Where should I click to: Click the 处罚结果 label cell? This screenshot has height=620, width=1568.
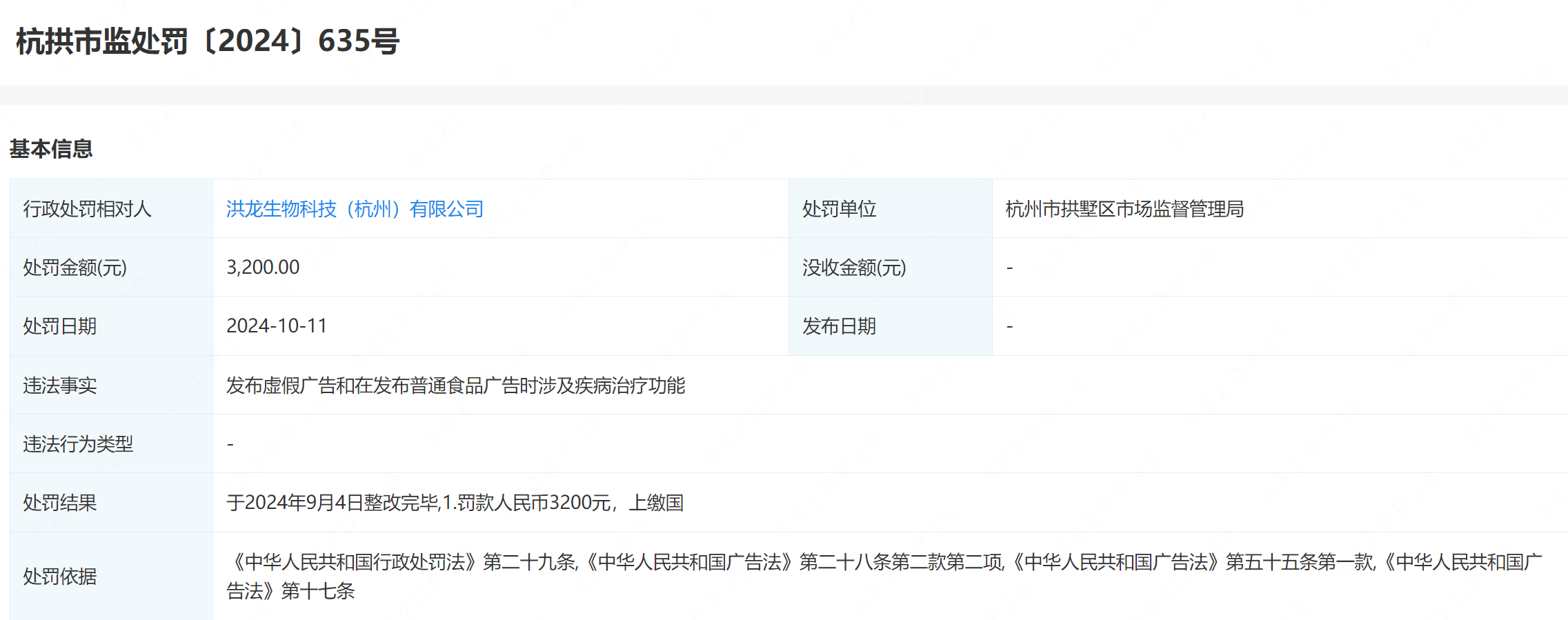click(59, 503)
